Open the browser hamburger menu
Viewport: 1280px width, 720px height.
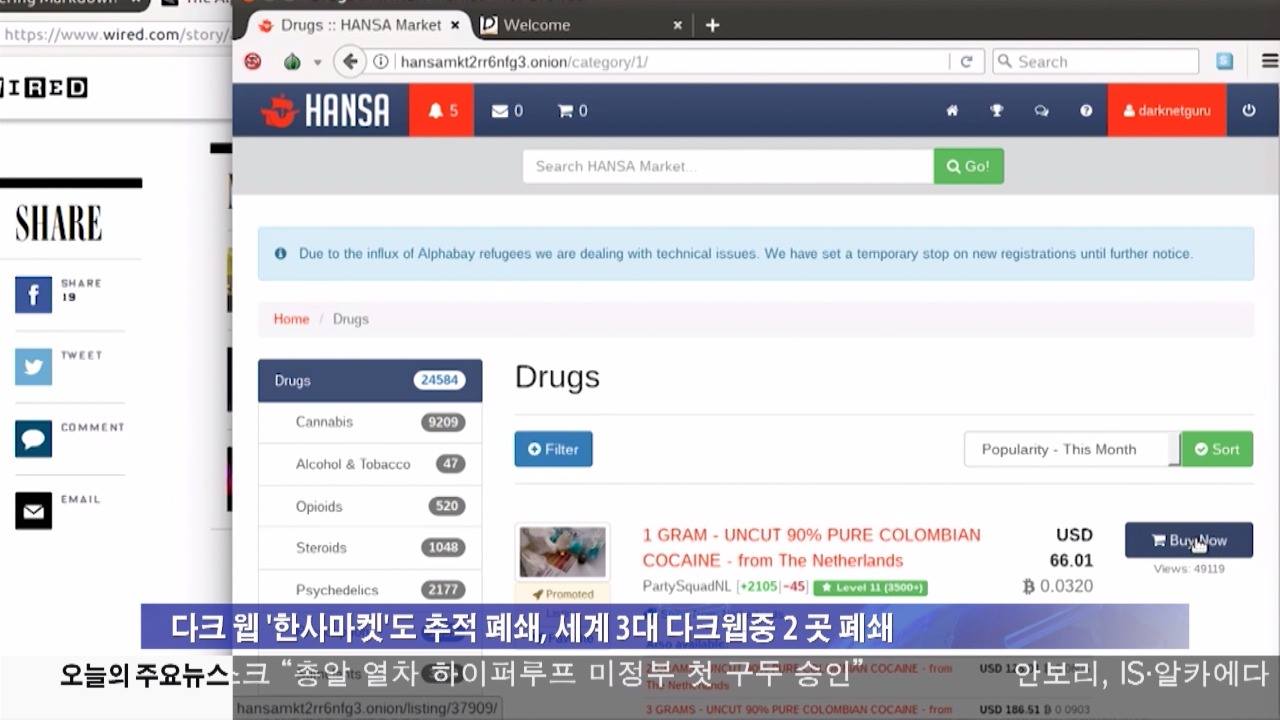pos(1269,62)
